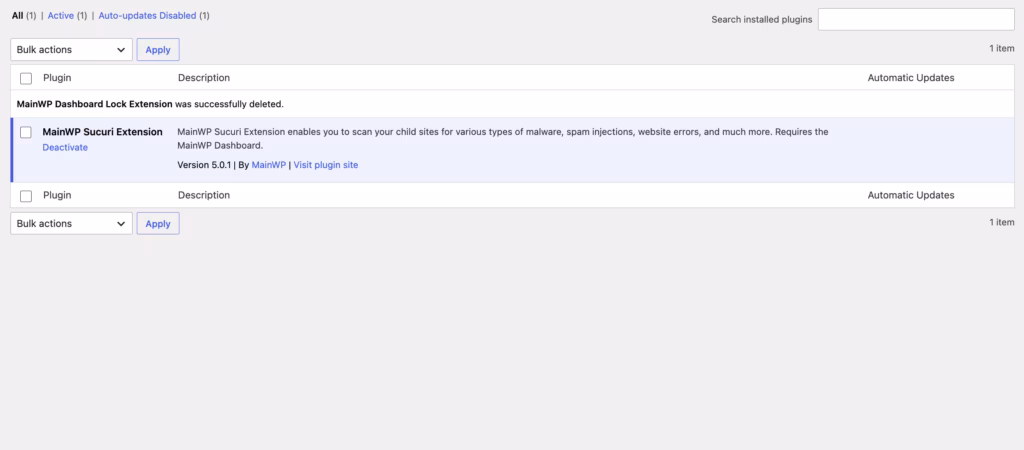Click the Version 5.0.1 text
Viewport: 1024px width, 450px height.
pos(204,165)
